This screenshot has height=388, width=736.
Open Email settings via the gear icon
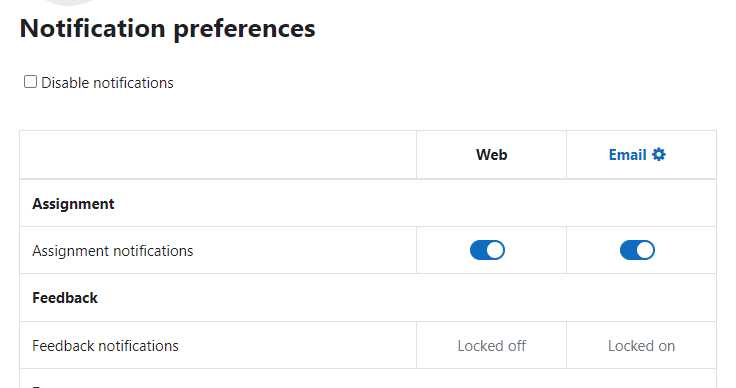pos(659,154)
